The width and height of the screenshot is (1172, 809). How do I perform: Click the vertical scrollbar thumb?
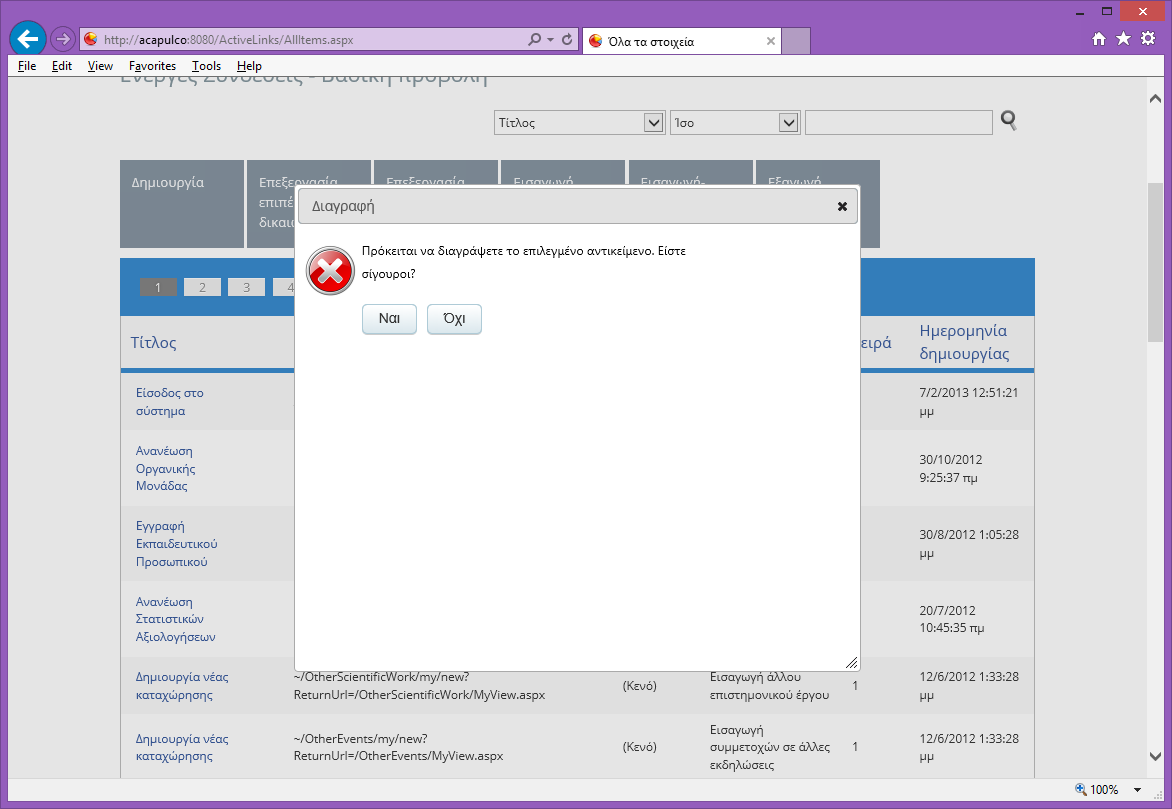(x=1155, y=262)
